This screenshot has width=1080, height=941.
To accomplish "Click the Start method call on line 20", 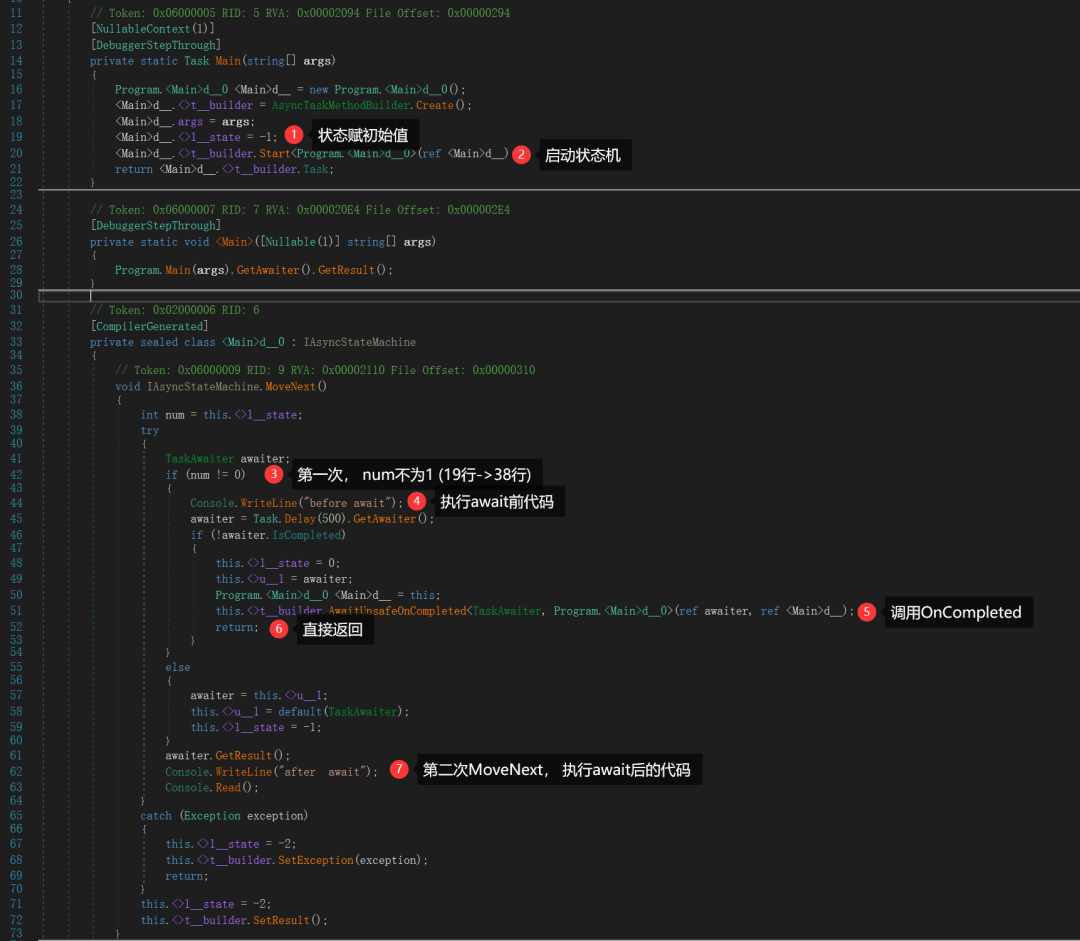I will click(275, 153).
